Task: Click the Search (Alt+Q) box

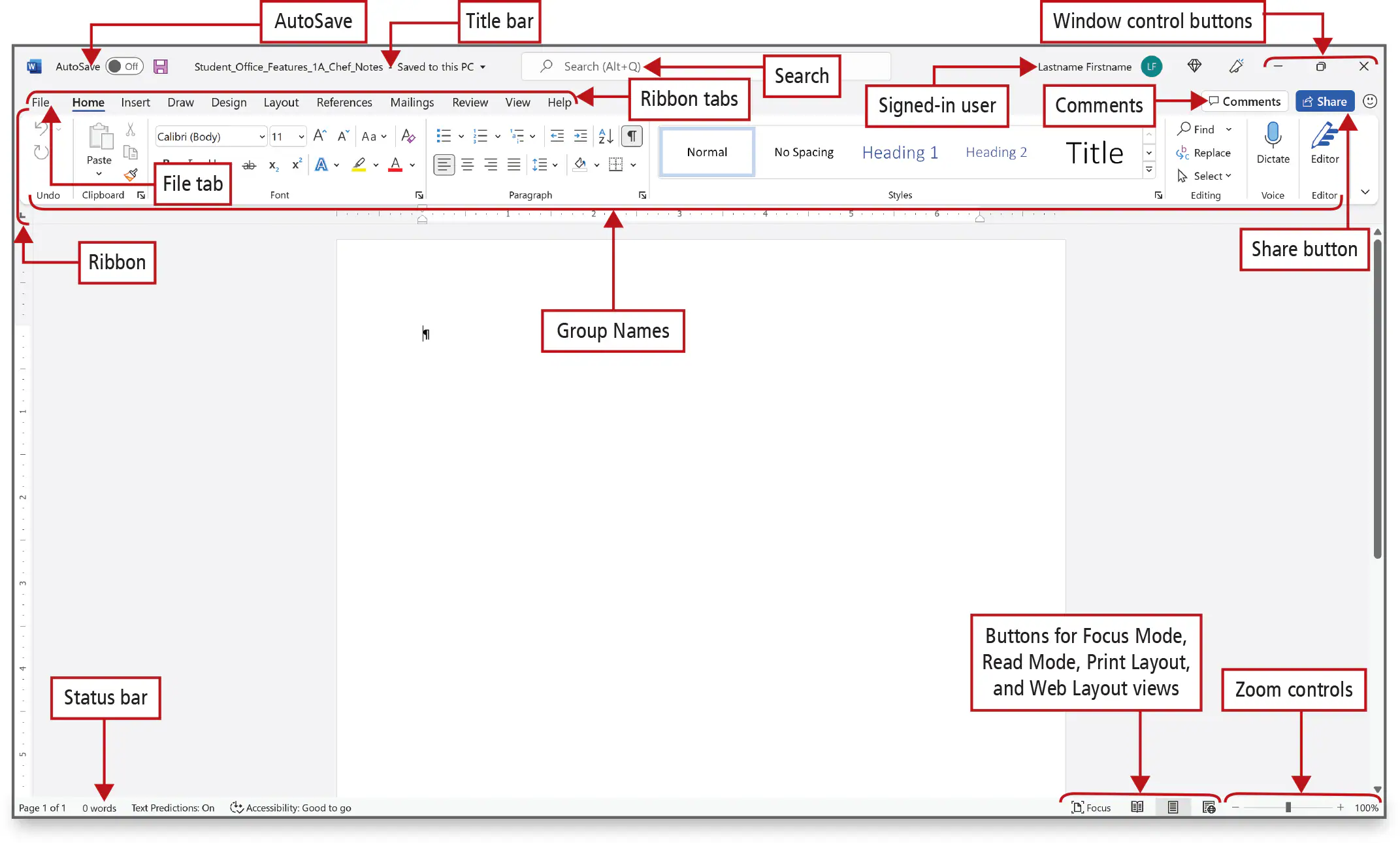Action: coord(601,67)
